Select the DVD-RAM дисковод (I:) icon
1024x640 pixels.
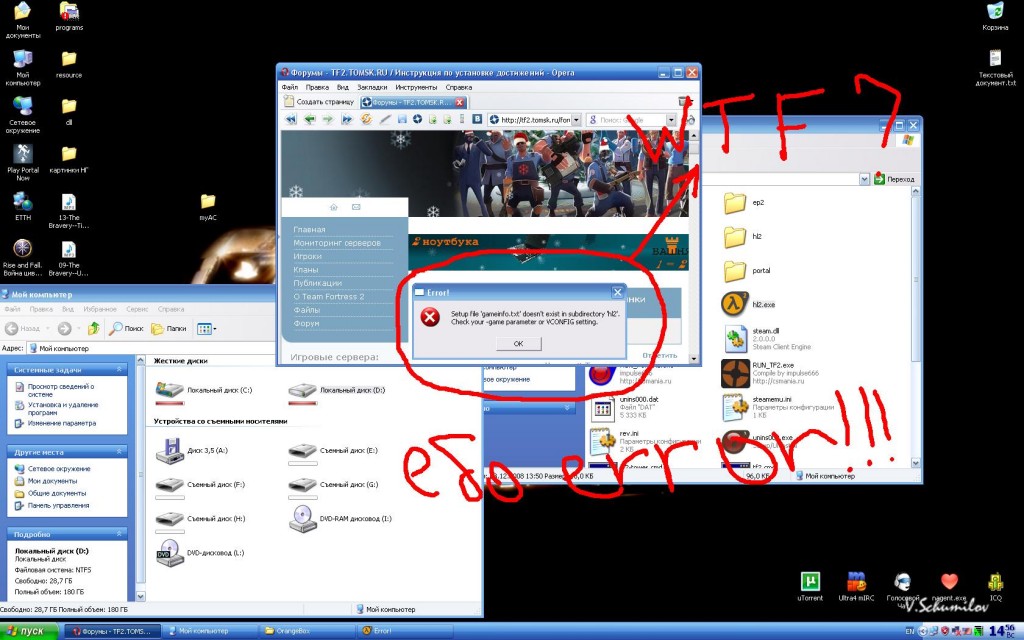(x=302, y=519)
